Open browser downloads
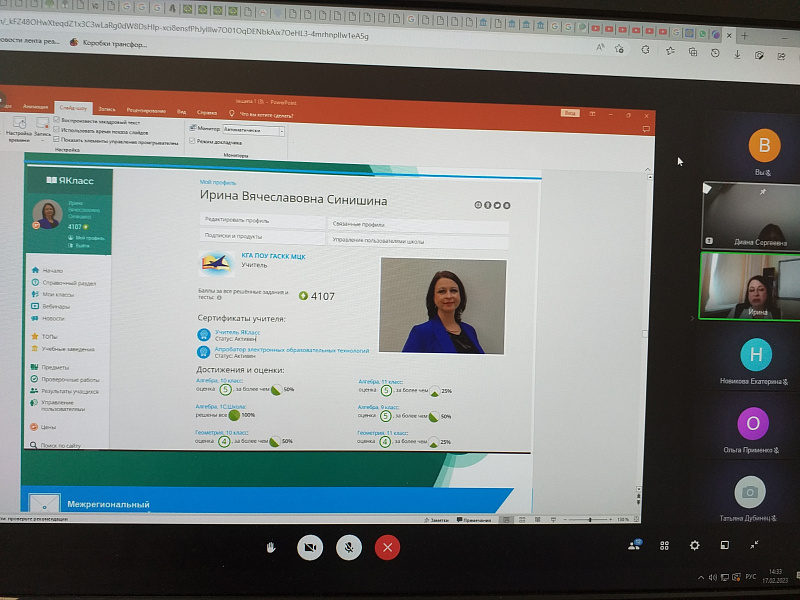This screenshot has width=800, height=600. pos(737,54)
